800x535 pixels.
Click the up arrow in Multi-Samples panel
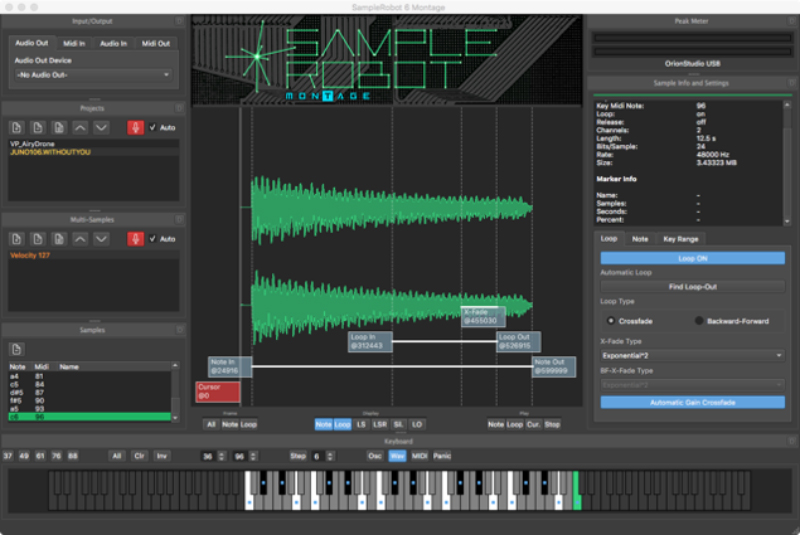80,239
